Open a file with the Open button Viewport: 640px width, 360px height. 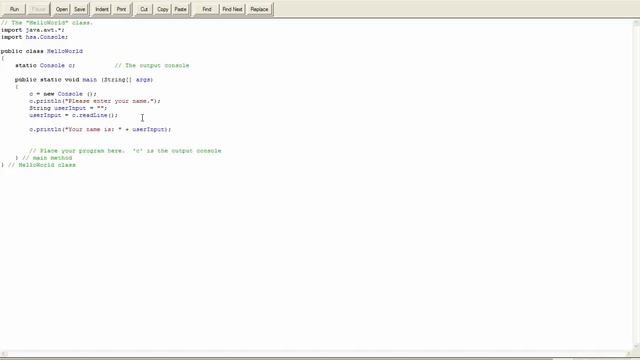(62, 9)
